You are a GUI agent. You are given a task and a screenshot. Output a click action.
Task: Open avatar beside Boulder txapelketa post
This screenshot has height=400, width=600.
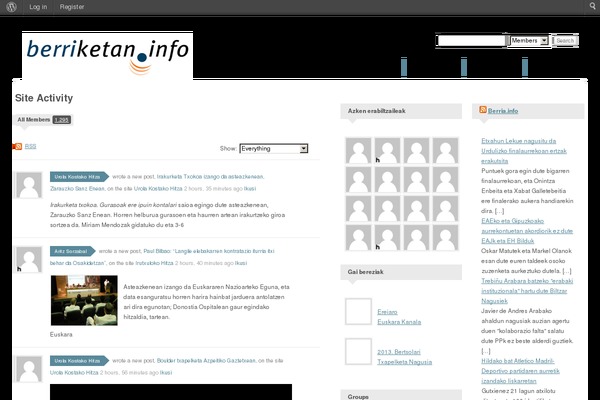click(29, 369)
